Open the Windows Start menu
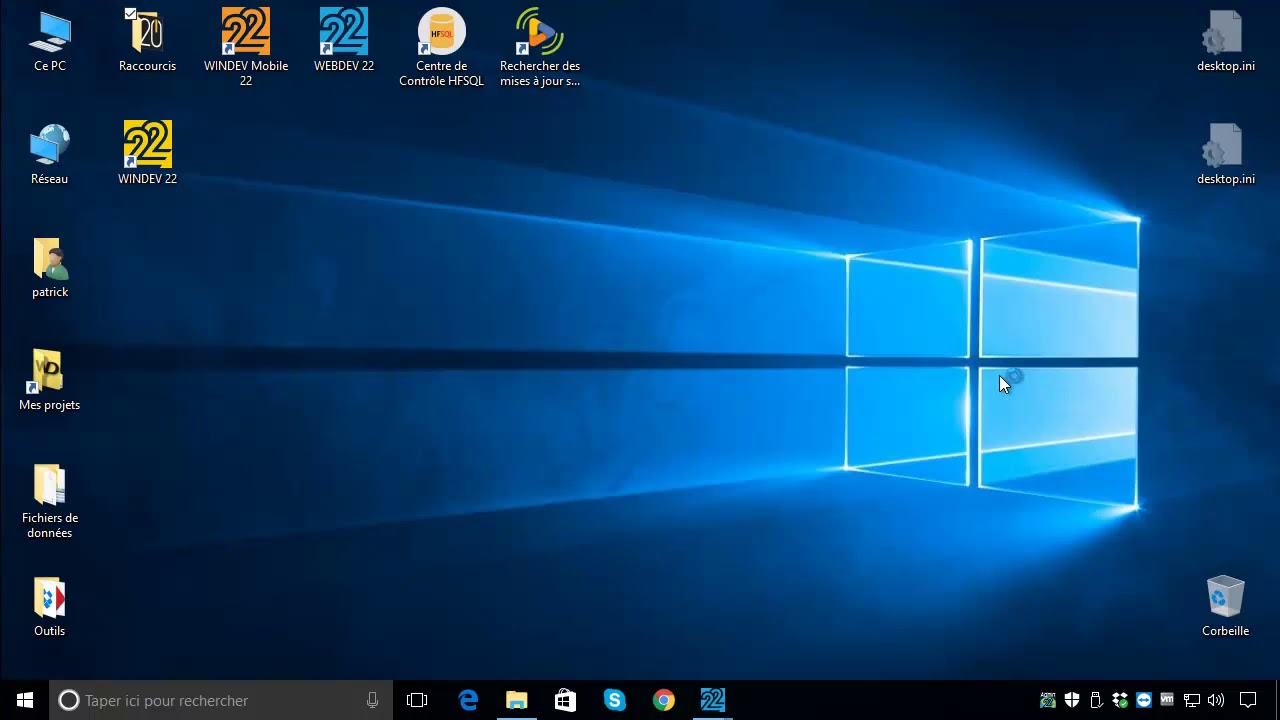The image size is (1280, 720). (25, 700)
